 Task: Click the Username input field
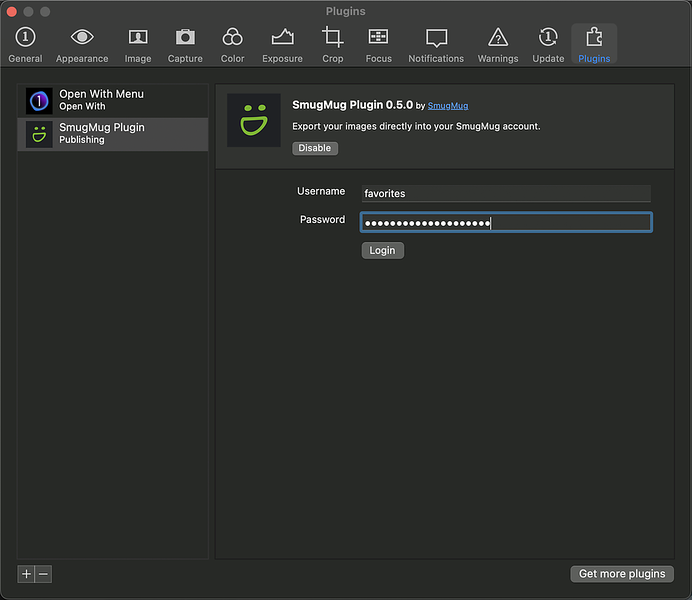pyautogui.click(x=505, y=193)
